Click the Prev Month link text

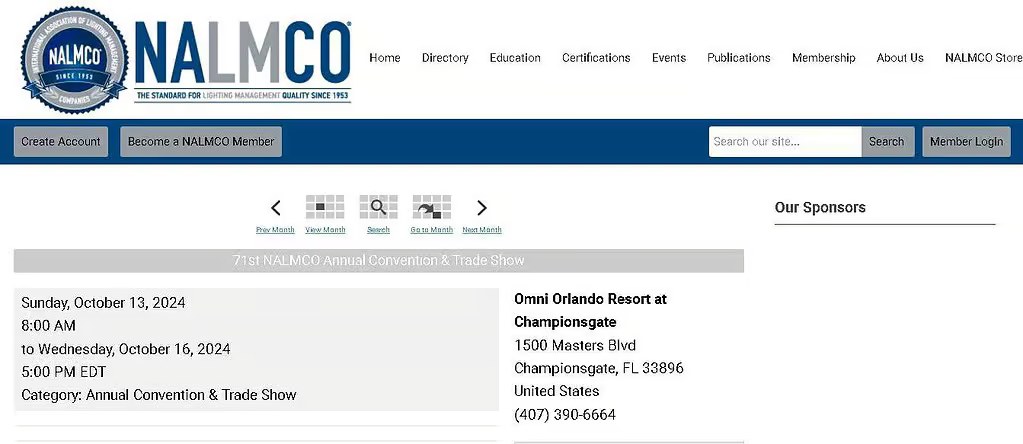point(275,229)
